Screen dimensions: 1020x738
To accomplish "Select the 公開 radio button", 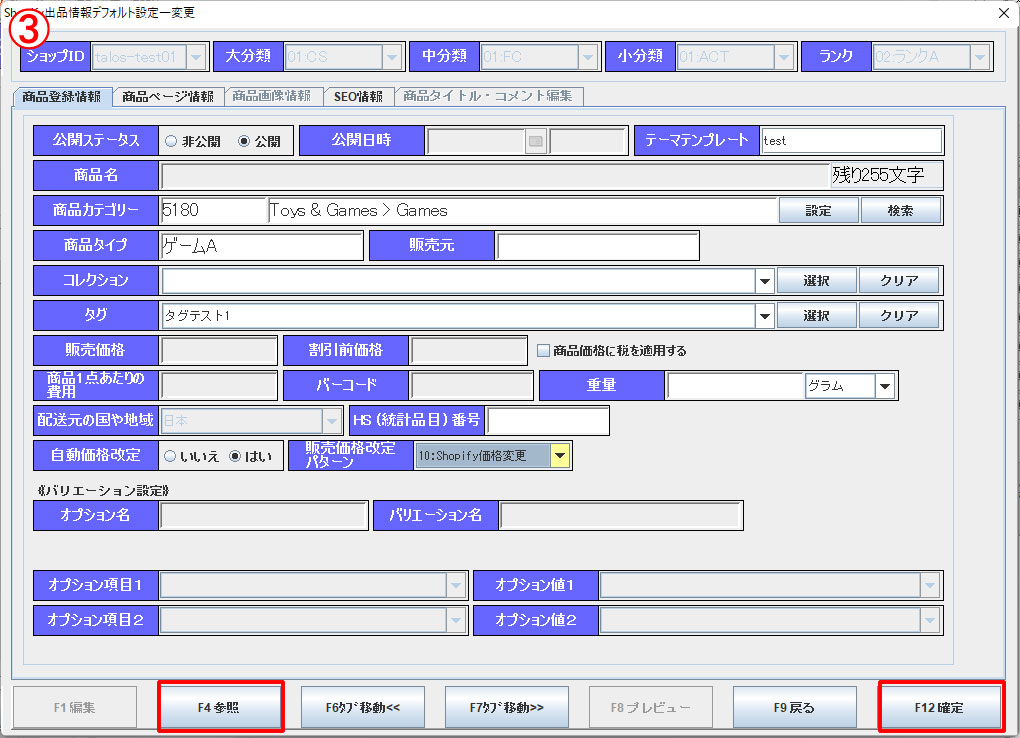I will (244, 142).
